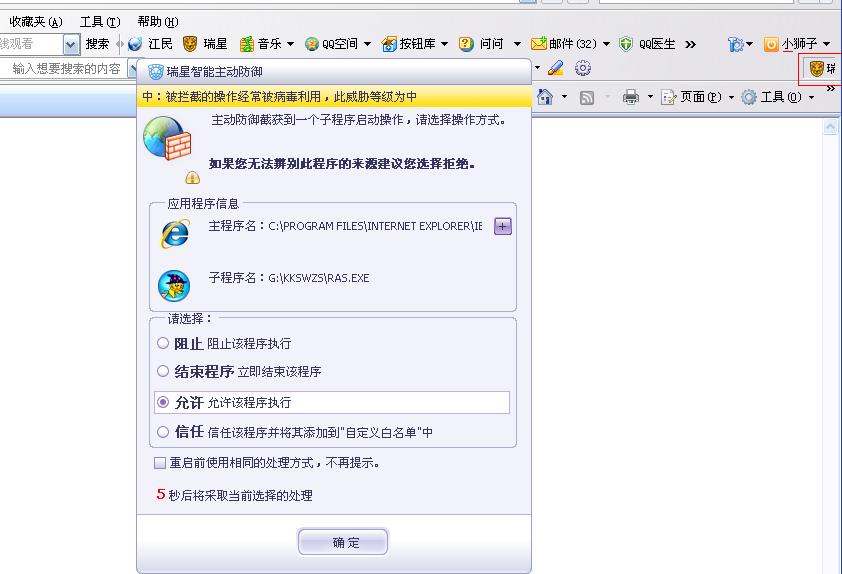The width and height of the screenshot is (842, 574).
Task: Open the 工具(O) command bar menu
Action: point(777,97)
